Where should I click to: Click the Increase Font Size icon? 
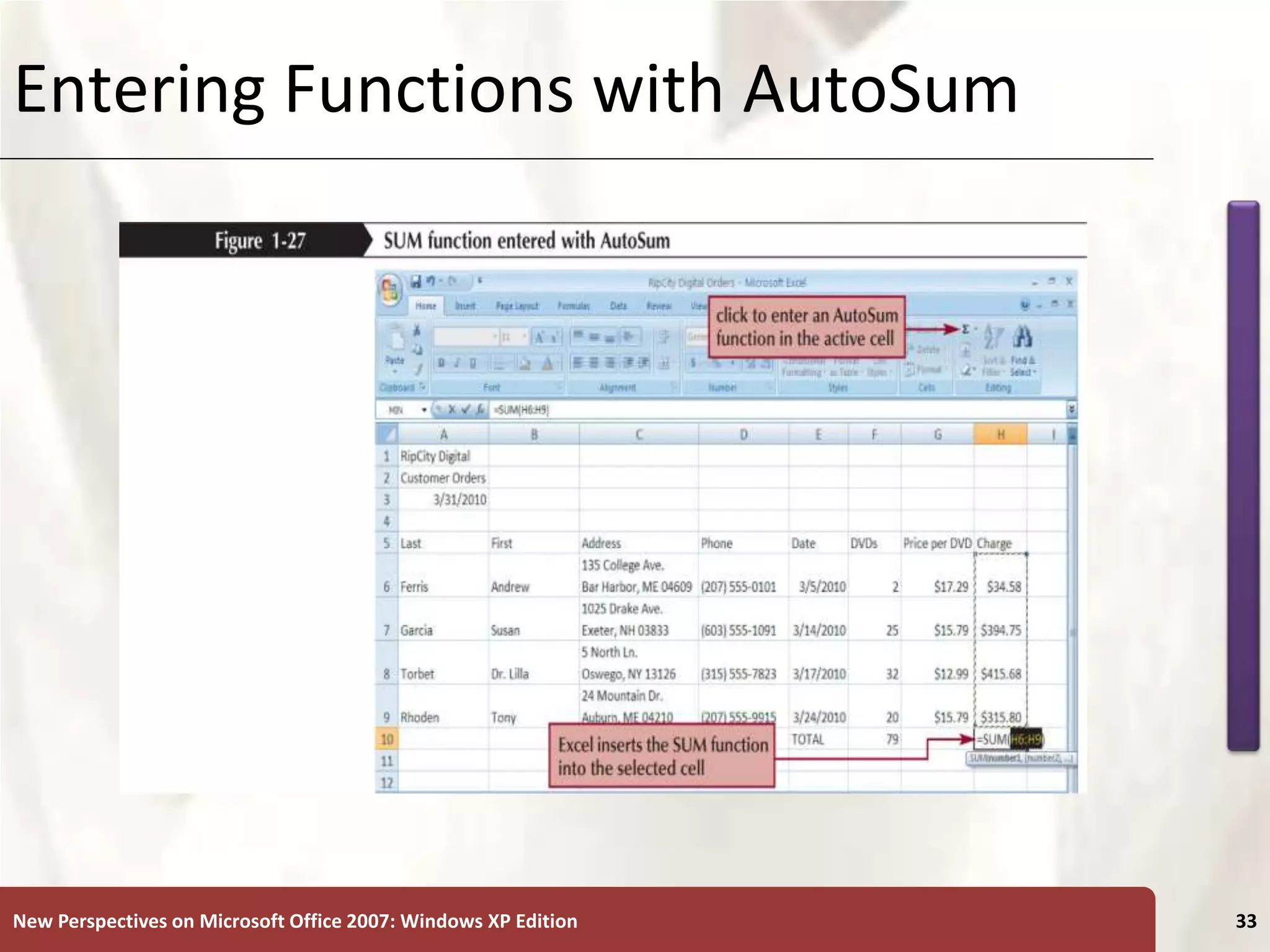(539, 337)
